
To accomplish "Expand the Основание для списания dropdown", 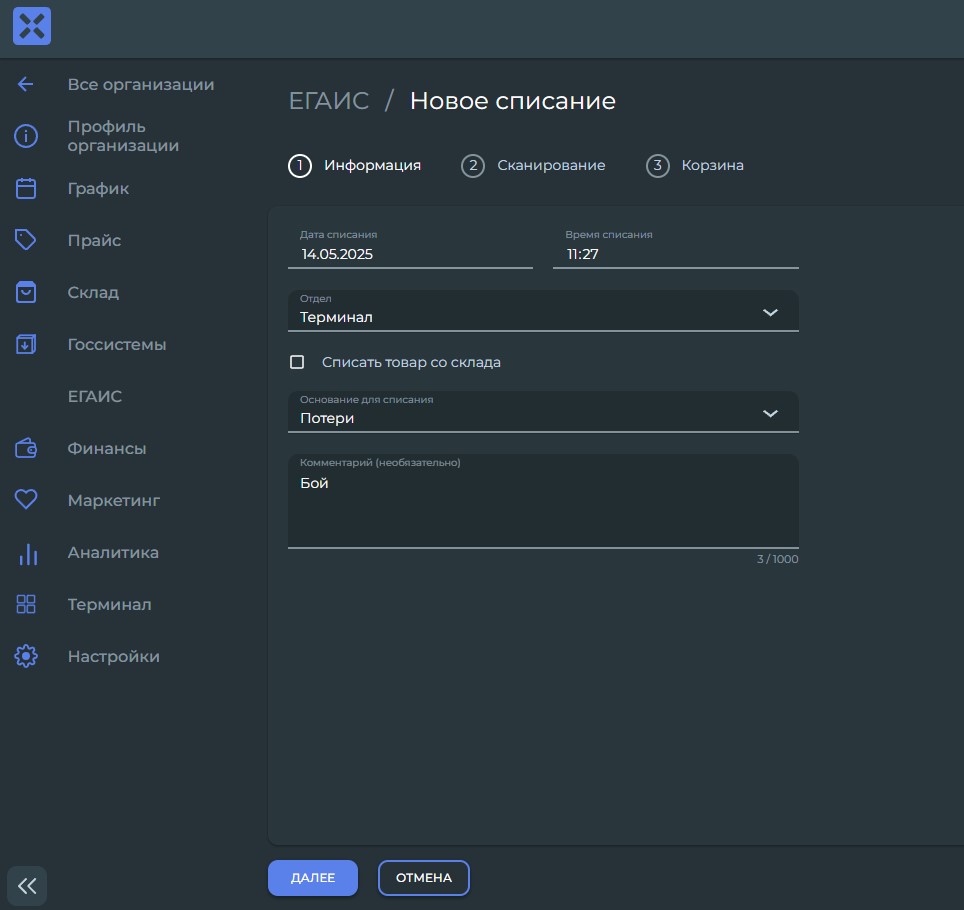I will 543,412.
